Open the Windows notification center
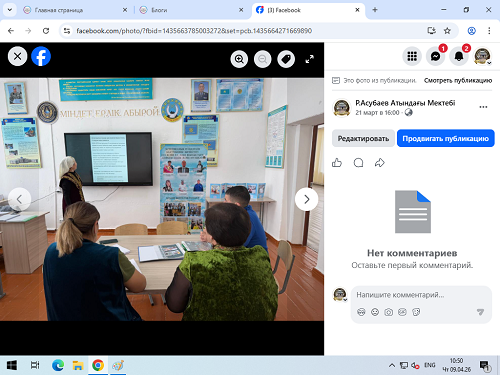Viewport: 500px width, 375px height. pos(484,366)
